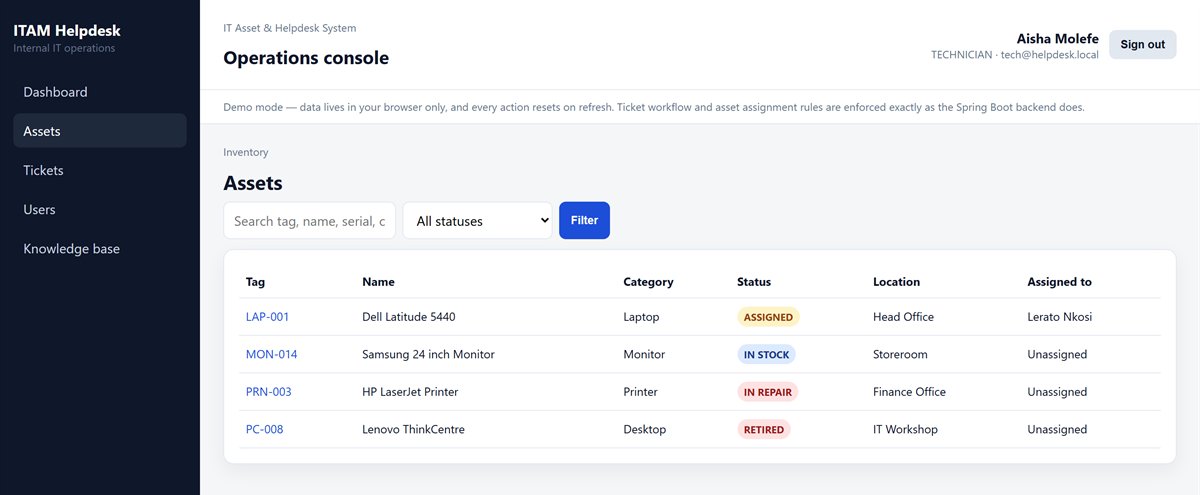Click the Head Office location cell

(903, 317)
